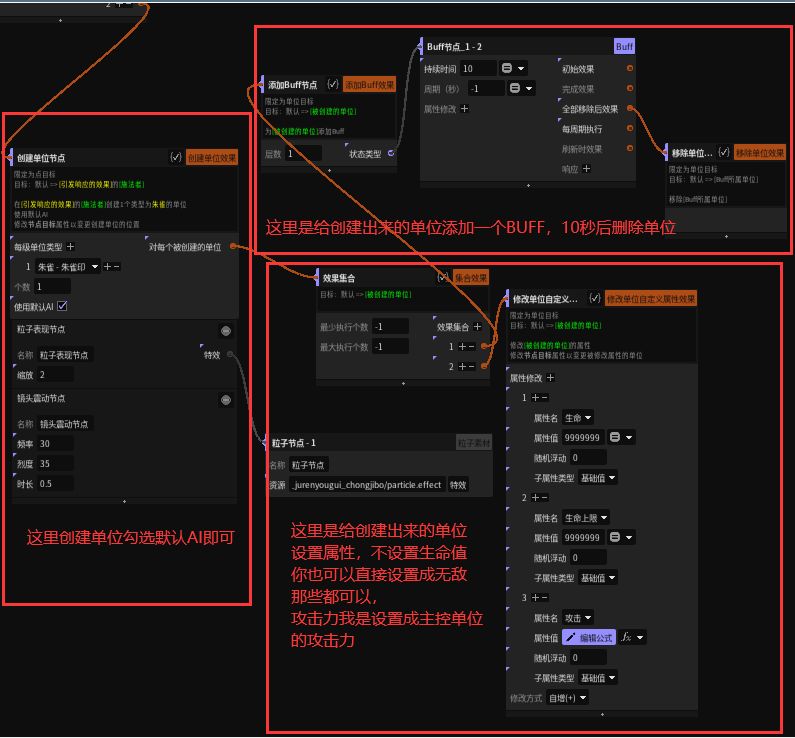Remove the 粒子表现节点 section
This screenshot has width=795, height=738.
[x=226, y=331]
